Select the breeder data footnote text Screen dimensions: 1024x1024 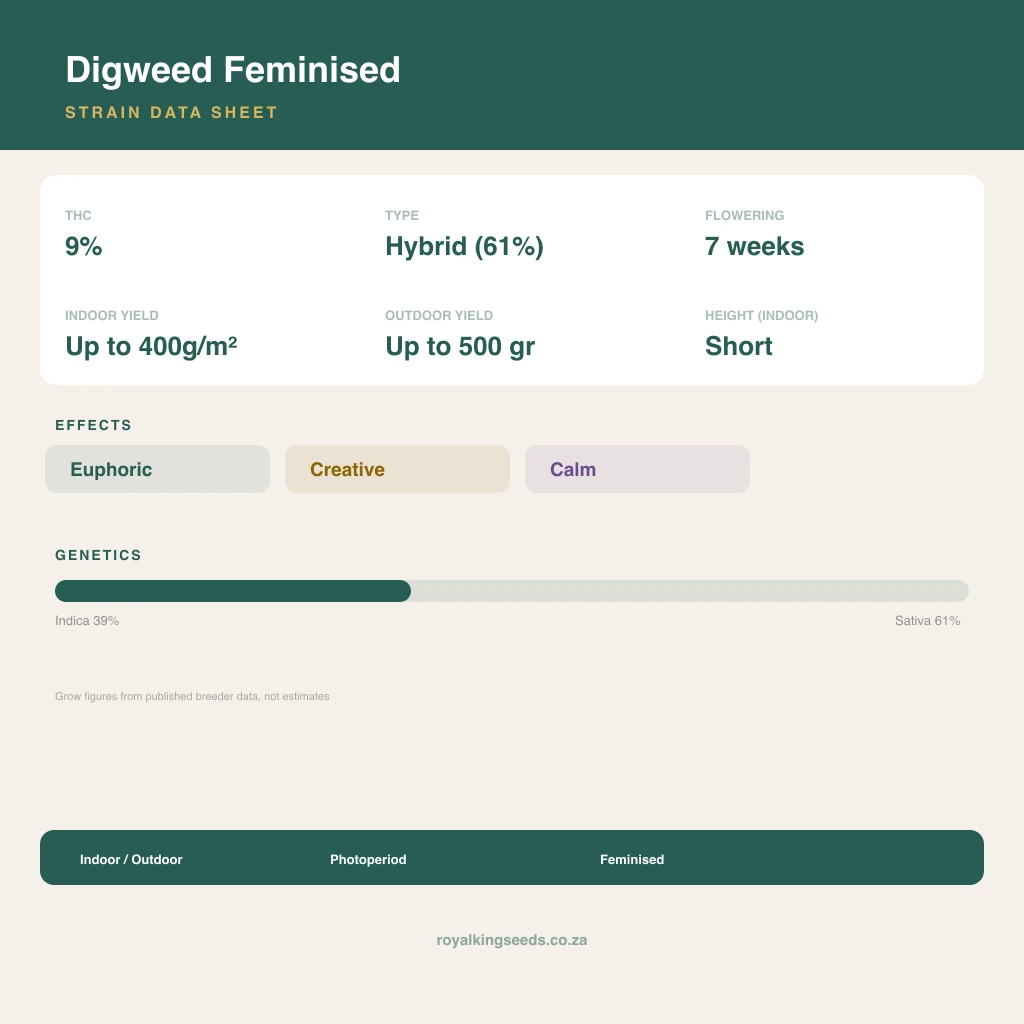[192, 696]
